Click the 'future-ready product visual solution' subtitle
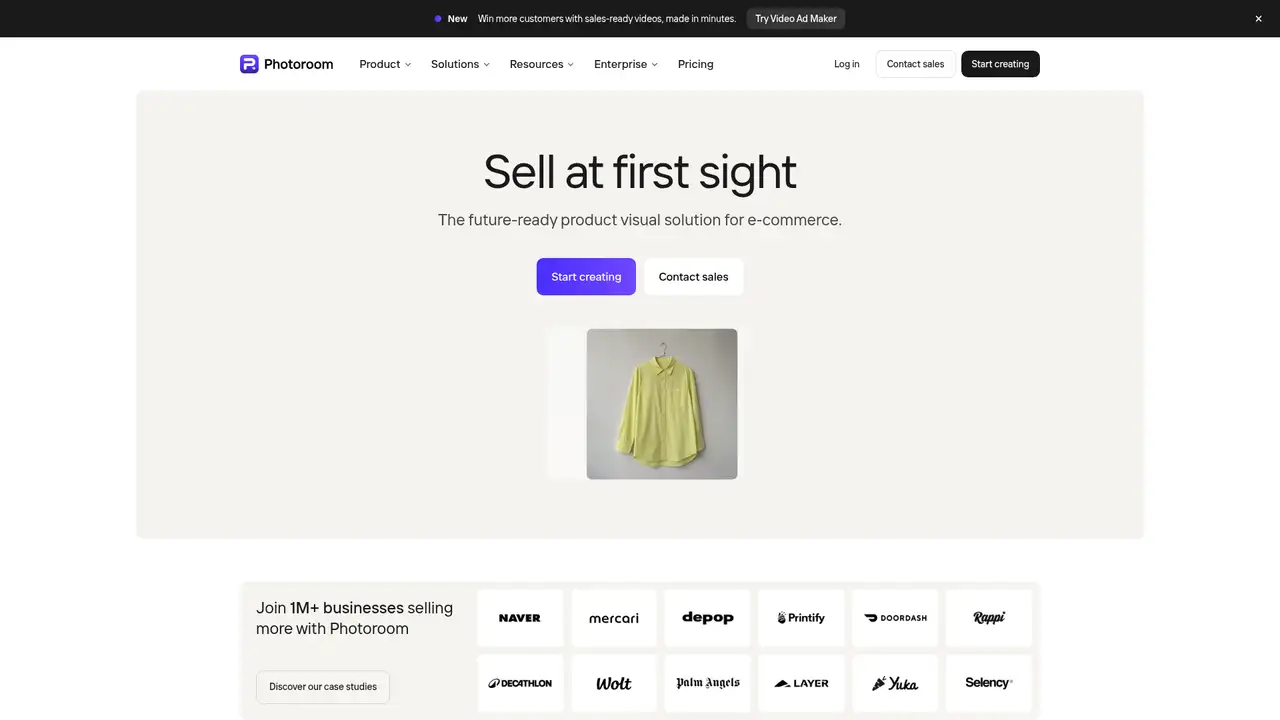This screenshot has width=1280, height=720. coord(640,220)
